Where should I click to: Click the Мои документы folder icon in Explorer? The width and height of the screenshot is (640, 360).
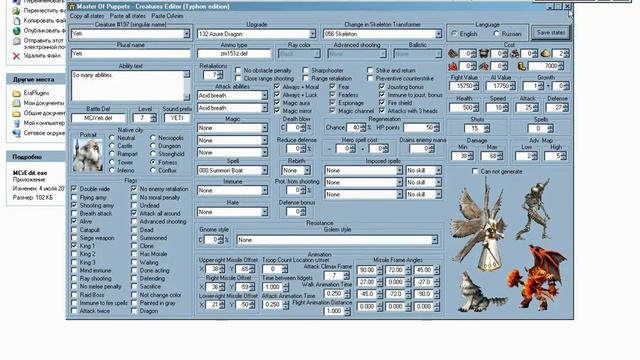pos(16,103)
